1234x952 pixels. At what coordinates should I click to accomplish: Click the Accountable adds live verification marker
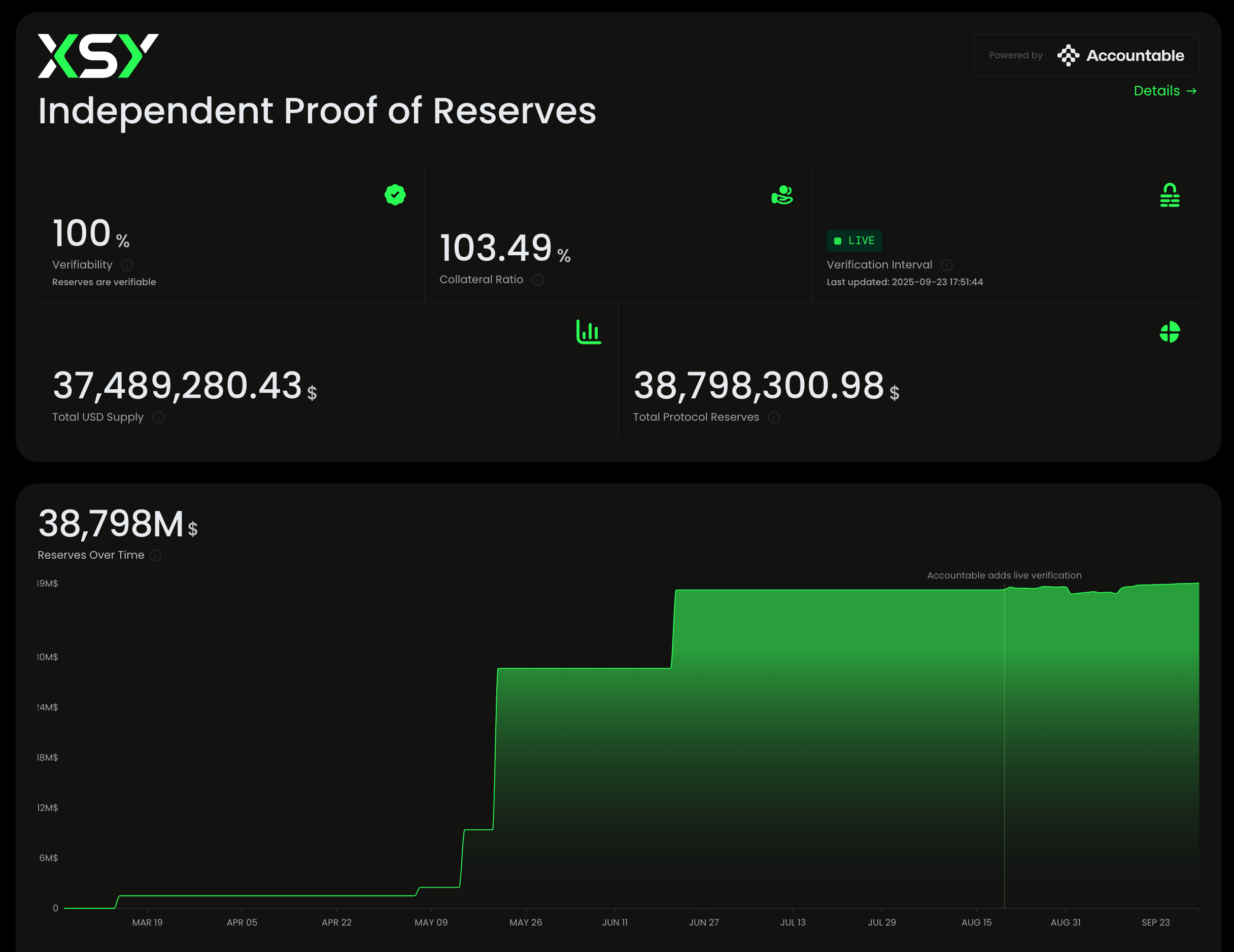pos(1004,575)
